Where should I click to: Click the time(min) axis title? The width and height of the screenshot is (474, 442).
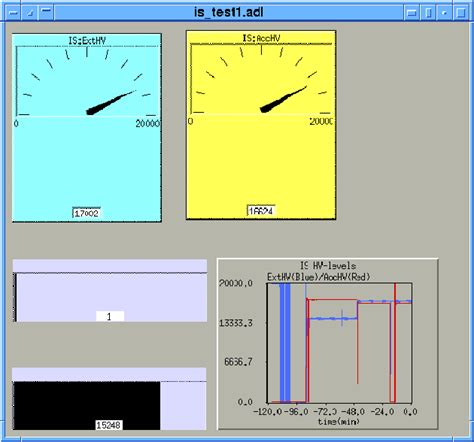(x=339, y=422)
